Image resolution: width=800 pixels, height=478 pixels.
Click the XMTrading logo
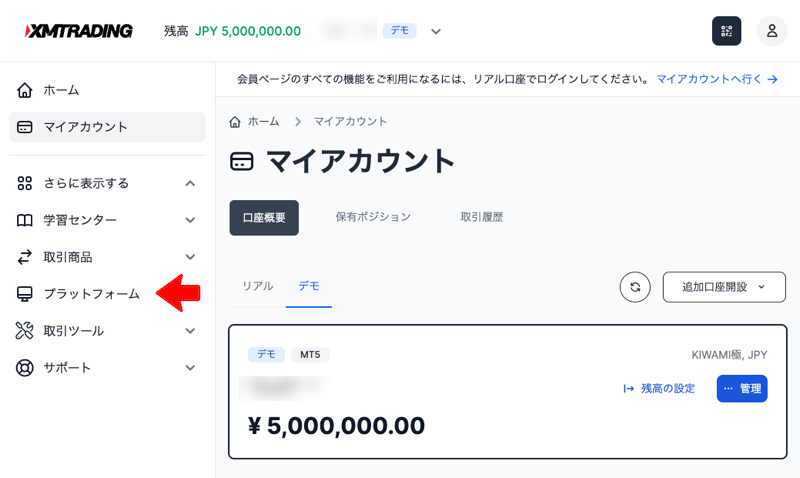coord(79,31)
